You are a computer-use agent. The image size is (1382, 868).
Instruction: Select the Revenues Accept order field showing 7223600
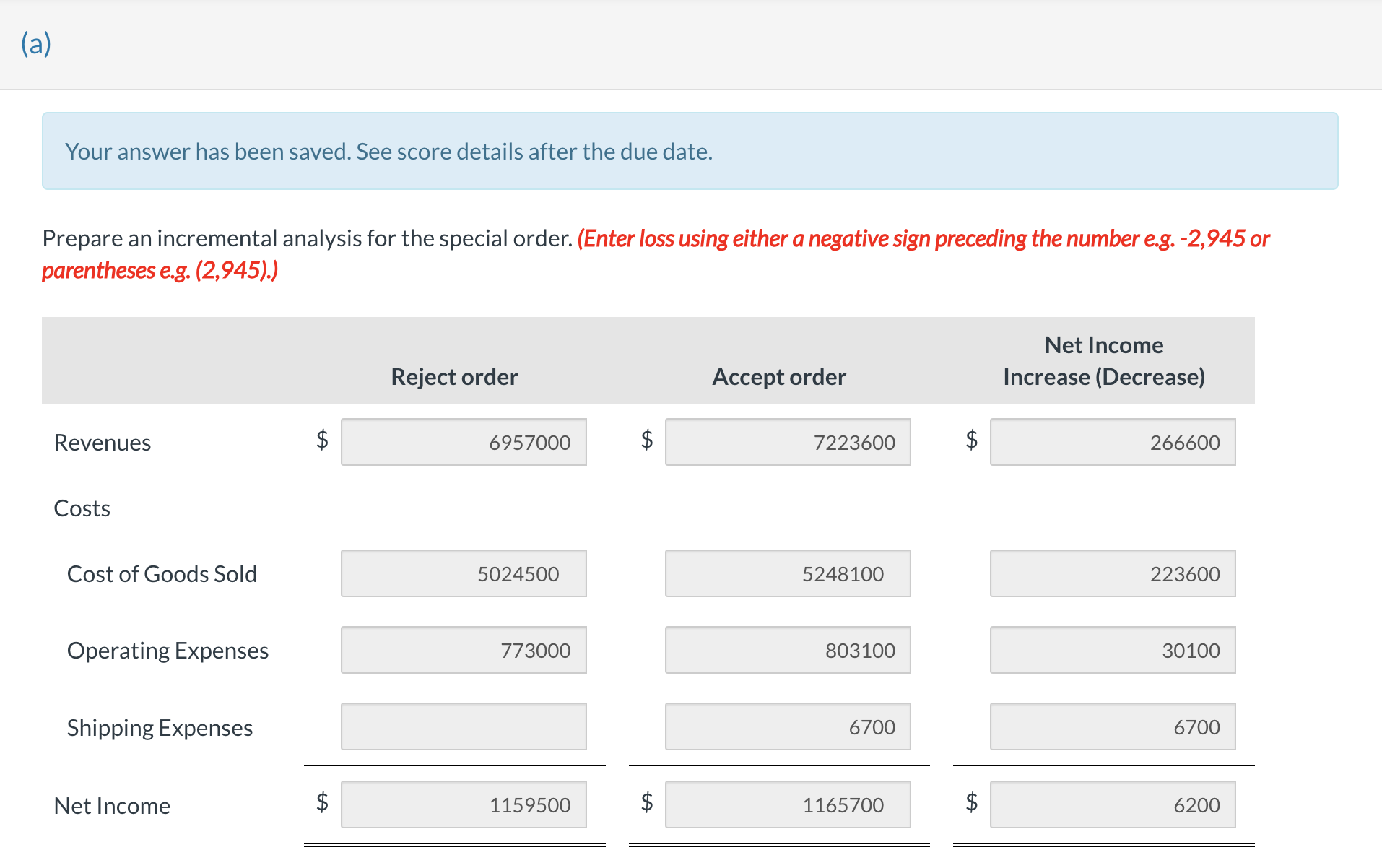(788, 442)
